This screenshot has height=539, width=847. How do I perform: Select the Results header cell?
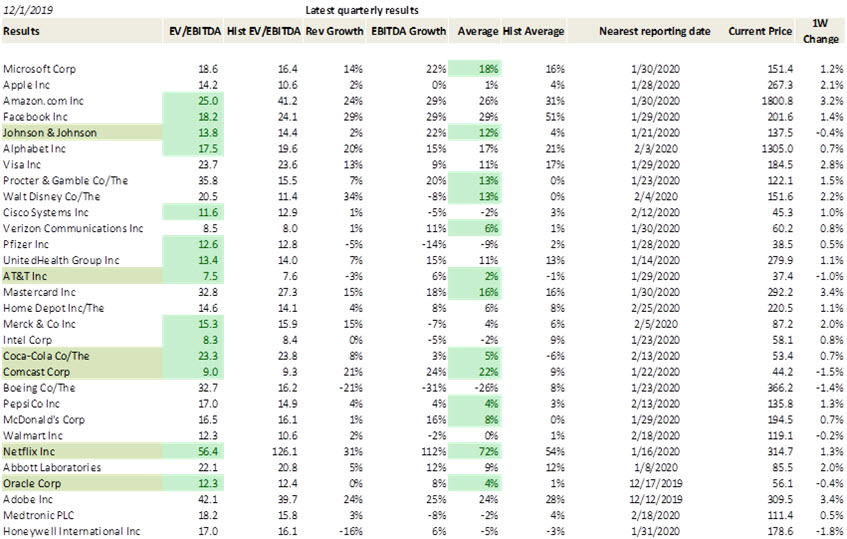22,31
